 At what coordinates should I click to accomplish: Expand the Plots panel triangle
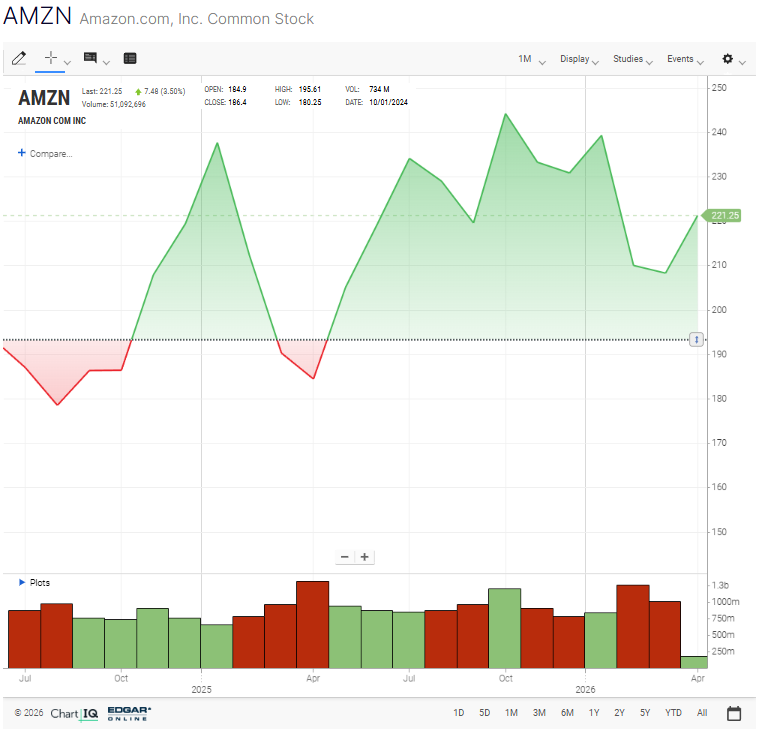tap(21, 582)
